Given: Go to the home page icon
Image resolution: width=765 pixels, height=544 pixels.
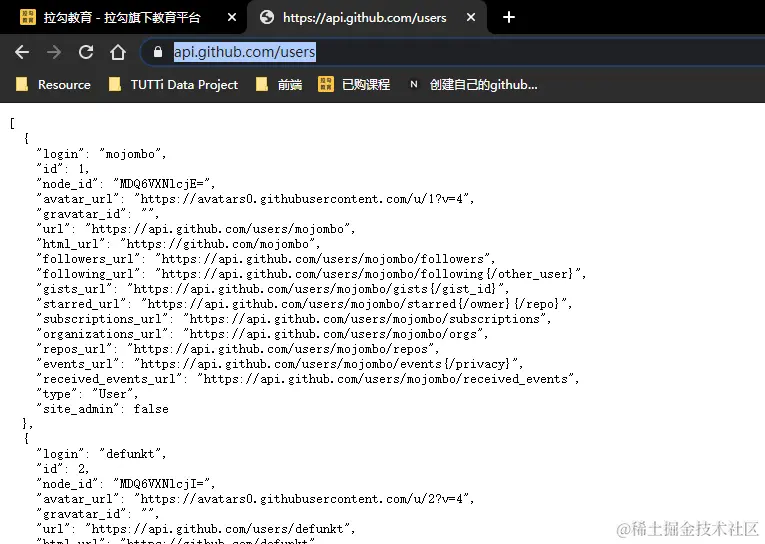Looking at the screenshot, I should tap(118, 52).
